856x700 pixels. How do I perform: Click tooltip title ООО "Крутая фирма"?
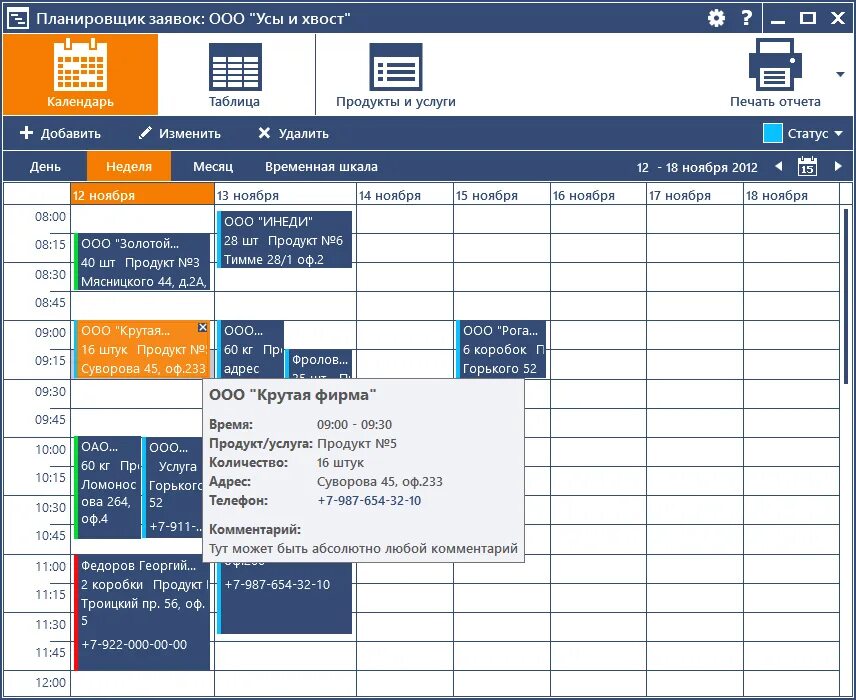(x=293, y=395)
